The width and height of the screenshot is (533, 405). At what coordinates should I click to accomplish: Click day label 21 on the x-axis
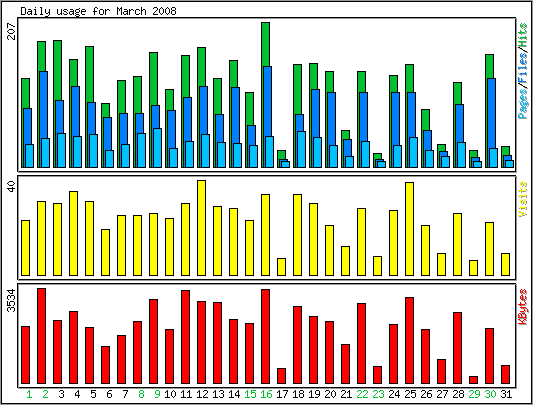click(346, 394)
